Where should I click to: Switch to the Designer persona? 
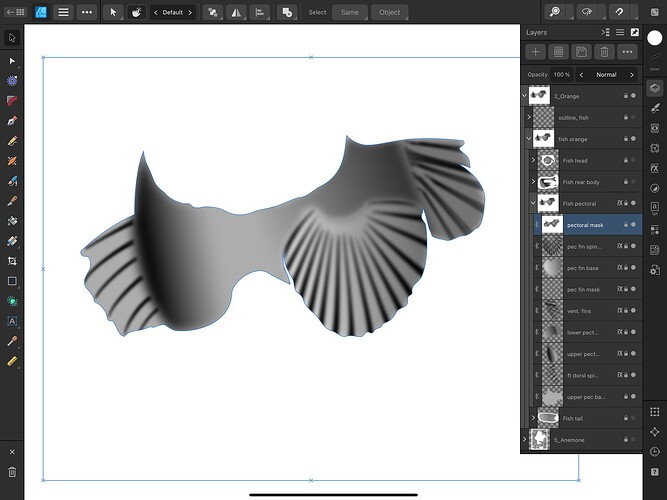[x=41, y=12]
